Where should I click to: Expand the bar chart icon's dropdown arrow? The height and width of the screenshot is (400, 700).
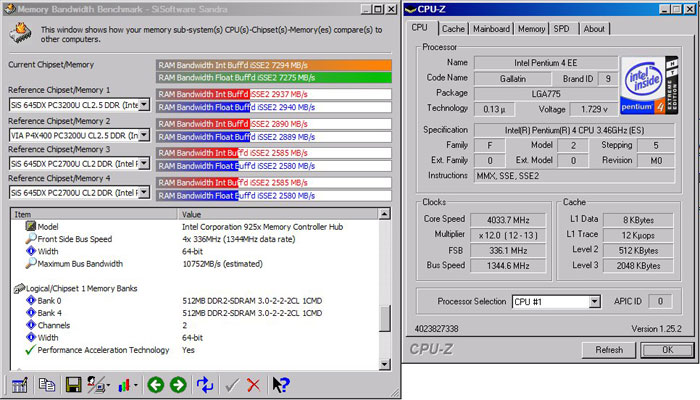click(136, 385)
